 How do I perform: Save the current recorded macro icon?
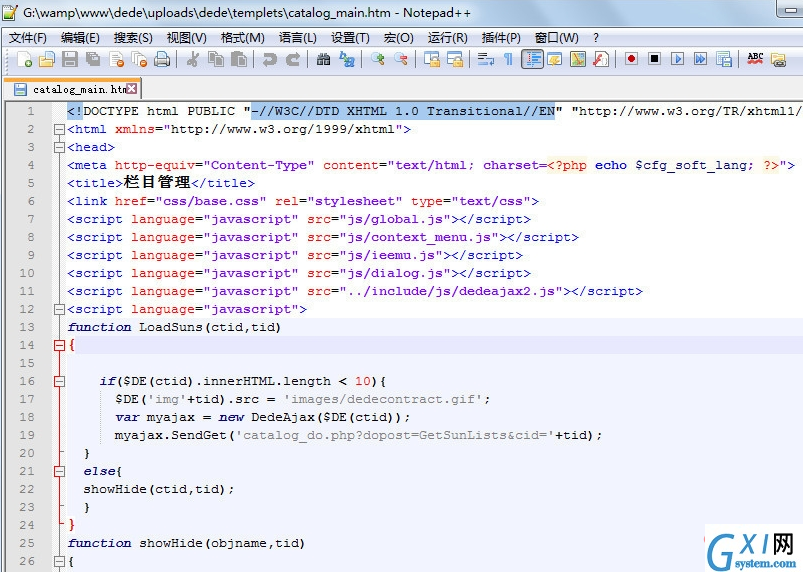tap(724, 59)
